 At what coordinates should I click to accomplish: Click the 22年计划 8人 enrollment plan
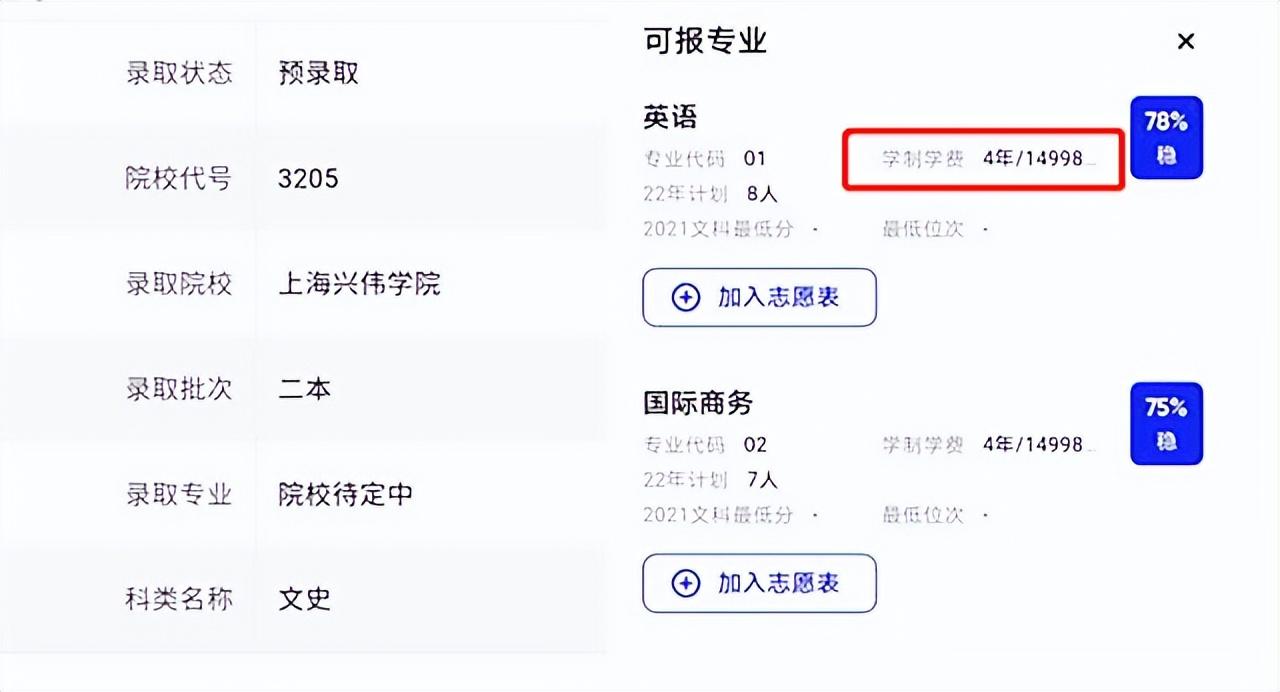pos(710,194)
